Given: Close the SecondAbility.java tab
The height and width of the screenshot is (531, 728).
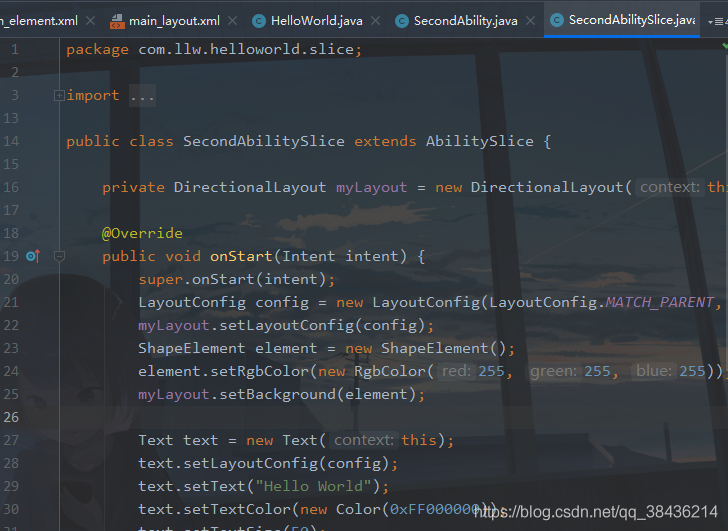Looking at the screenshot, I should coord(531,21).
